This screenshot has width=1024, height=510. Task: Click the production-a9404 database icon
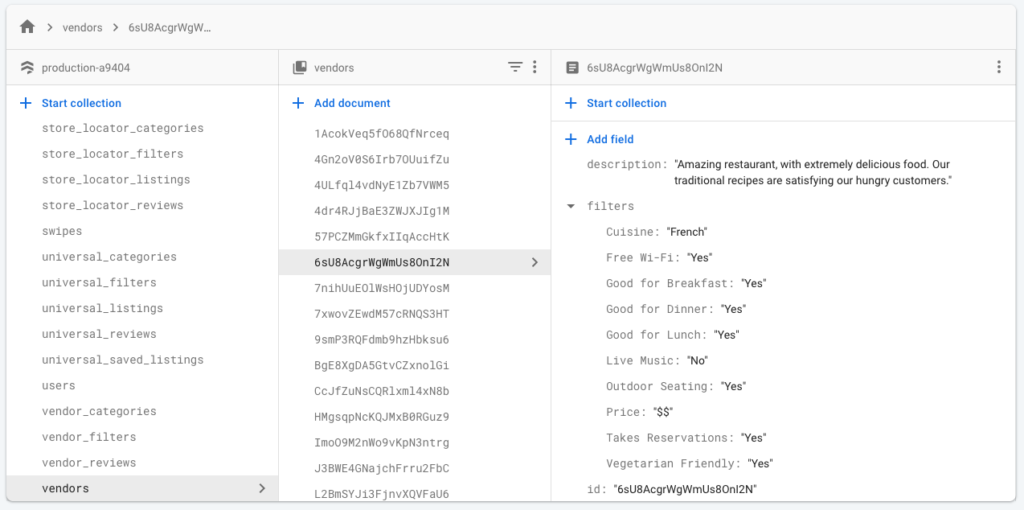click(x=27, y=67)
